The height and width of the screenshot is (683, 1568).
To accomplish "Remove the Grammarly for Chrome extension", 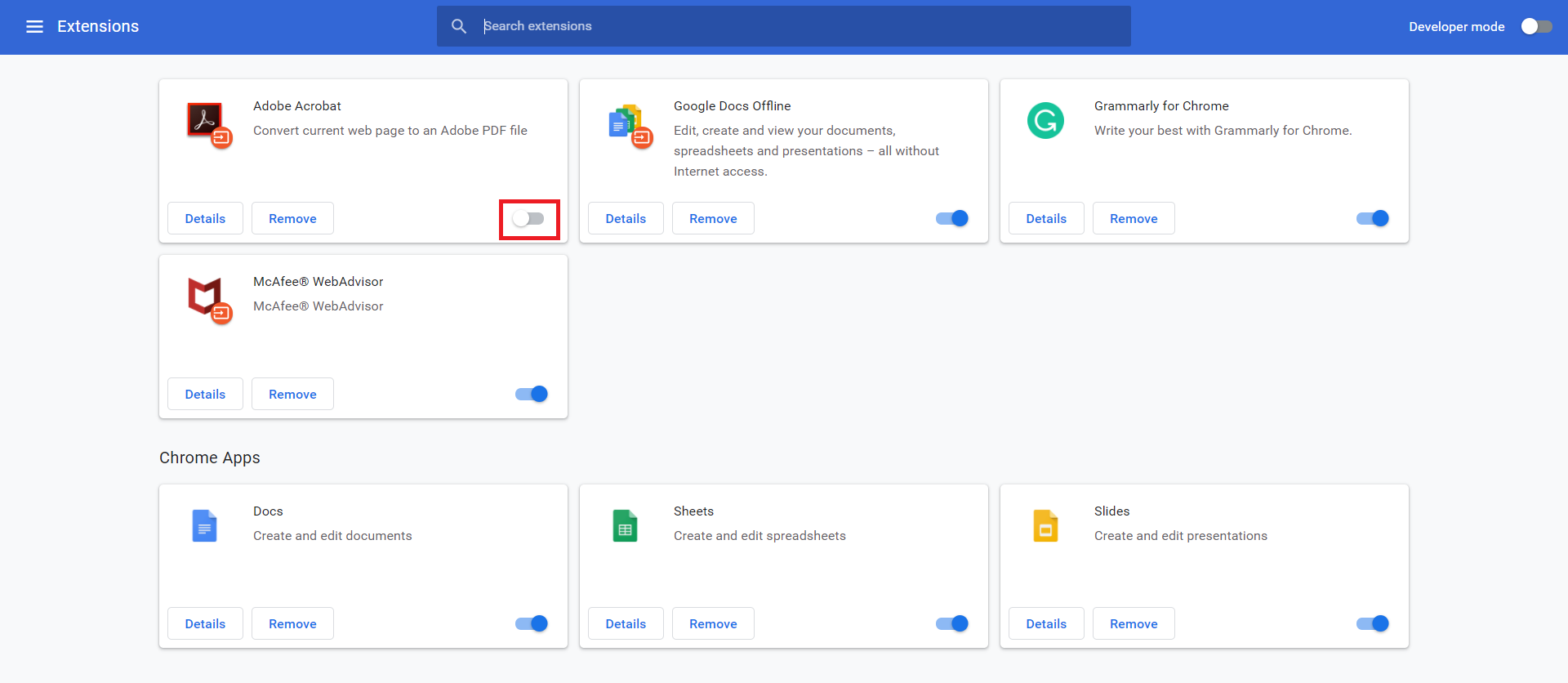I will pos(1134,218).
